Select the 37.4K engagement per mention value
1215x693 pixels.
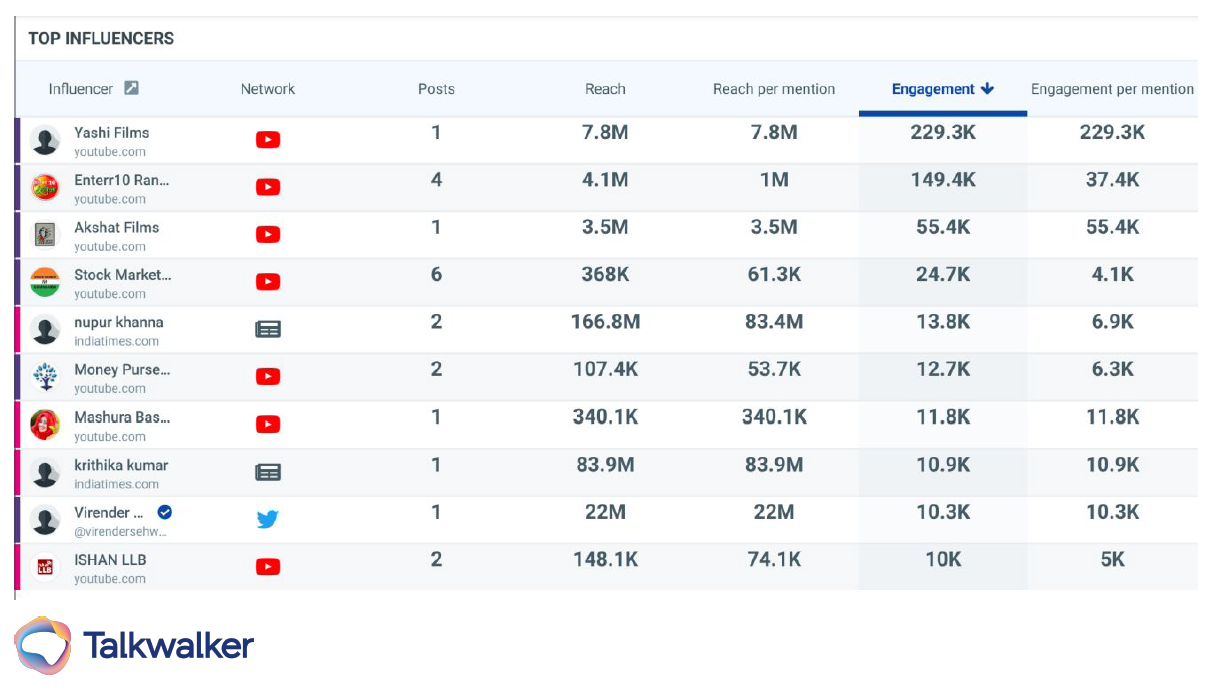point(1112,180)
